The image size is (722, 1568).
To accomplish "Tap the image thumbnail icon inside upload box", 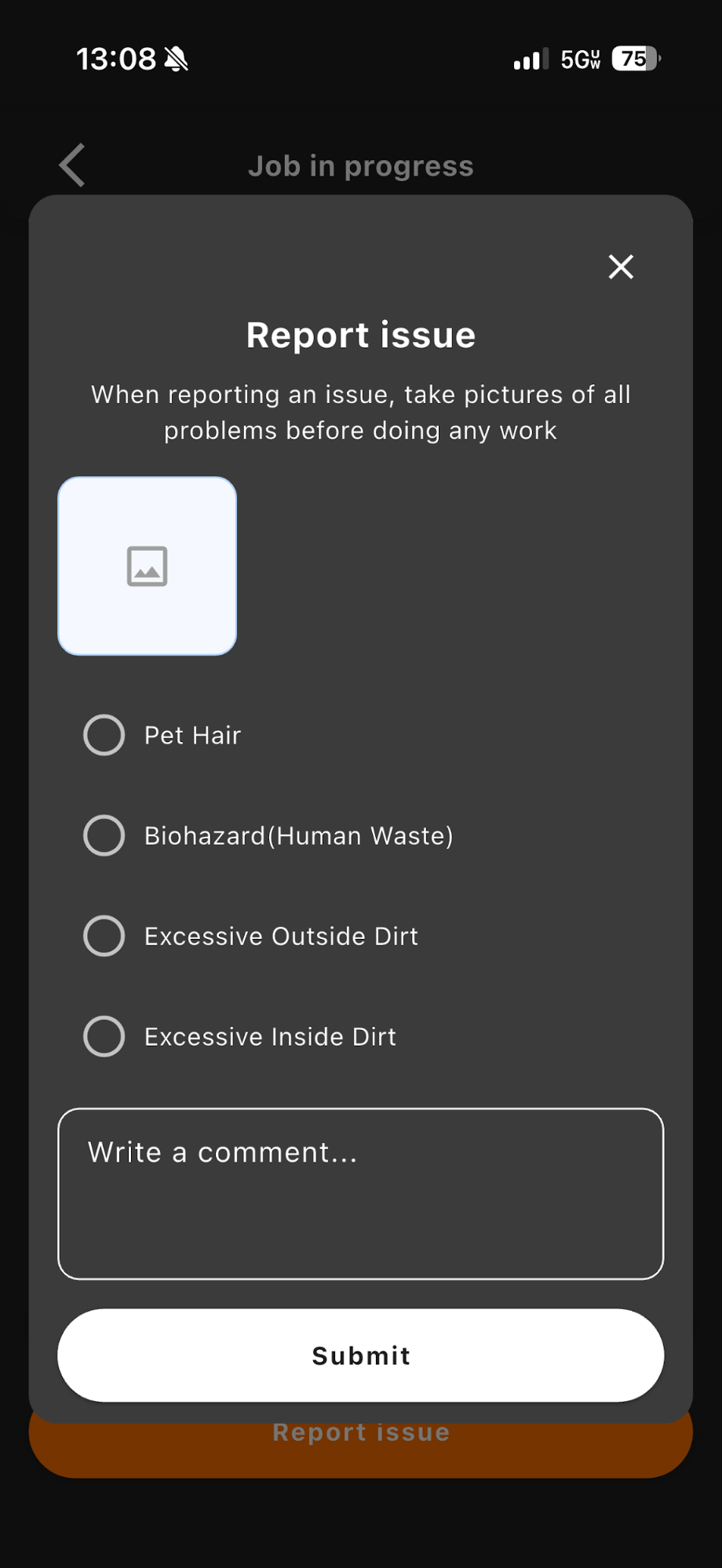I will 147,566.
